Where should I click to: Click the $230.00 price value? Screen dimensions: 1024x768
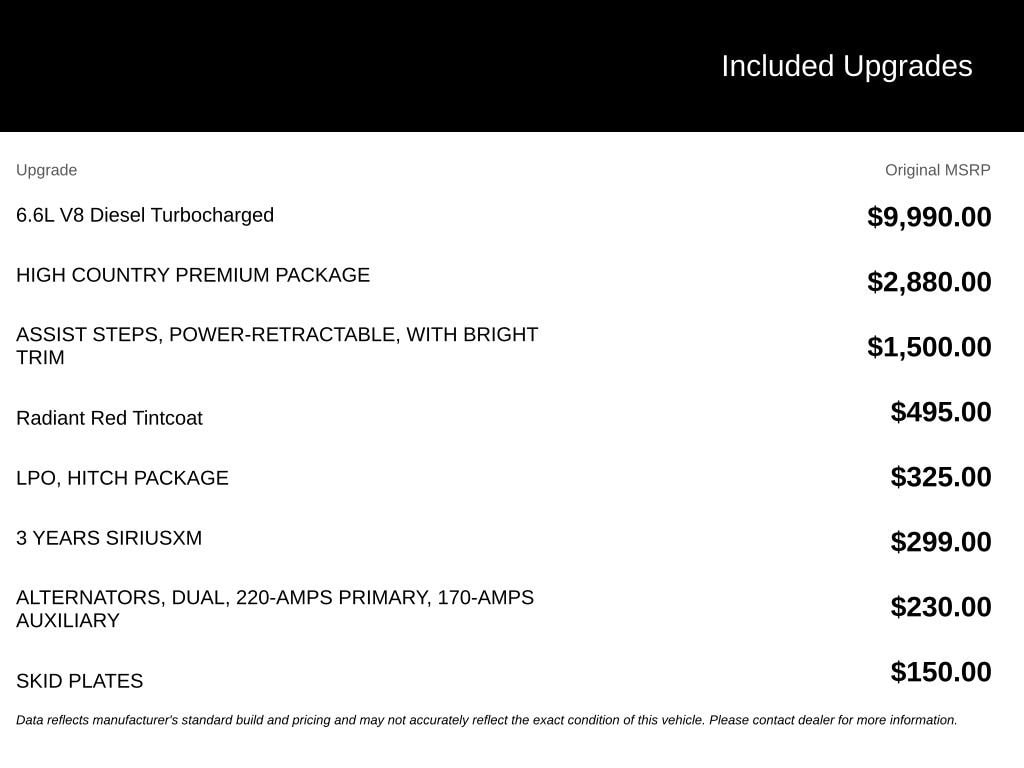point(940,607)
